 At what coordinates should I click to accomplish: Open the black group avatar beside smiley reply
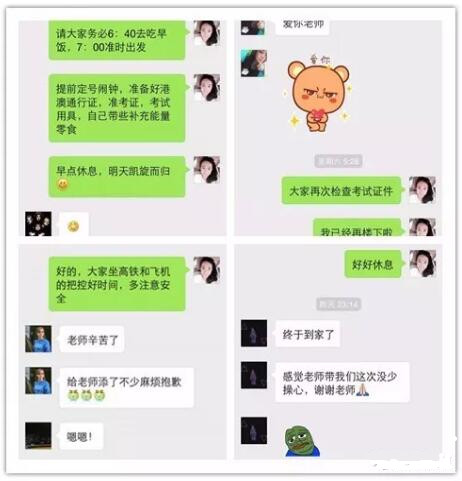click(x=38, y=224)
